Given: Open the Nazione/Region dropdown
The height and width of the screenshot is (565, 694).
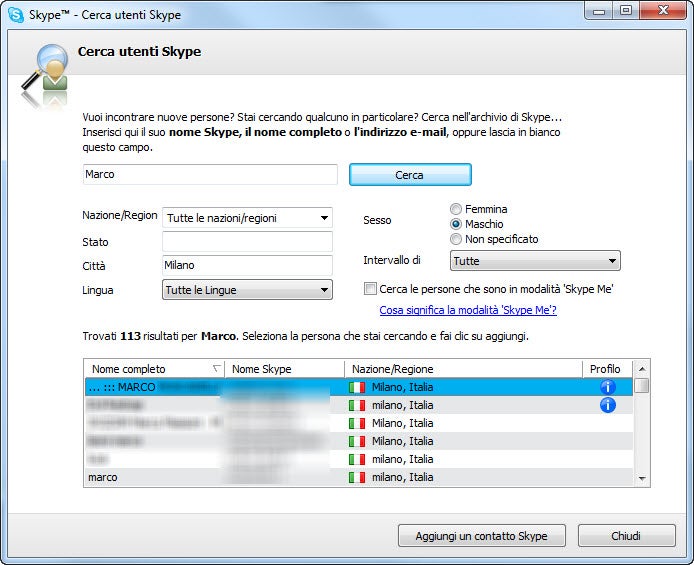Looking at the screenshot, I should (x=247, y=218).
